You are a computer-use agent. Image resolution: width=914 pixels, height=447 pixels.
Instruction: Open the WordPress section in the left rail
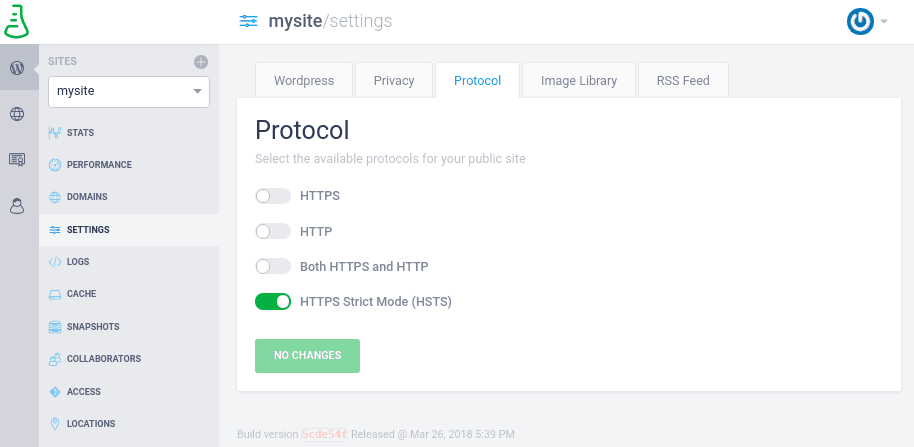(17, 68)
